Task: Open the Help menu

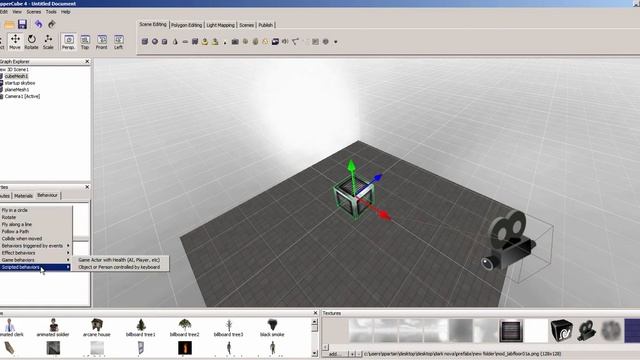Action: point(66,12)
